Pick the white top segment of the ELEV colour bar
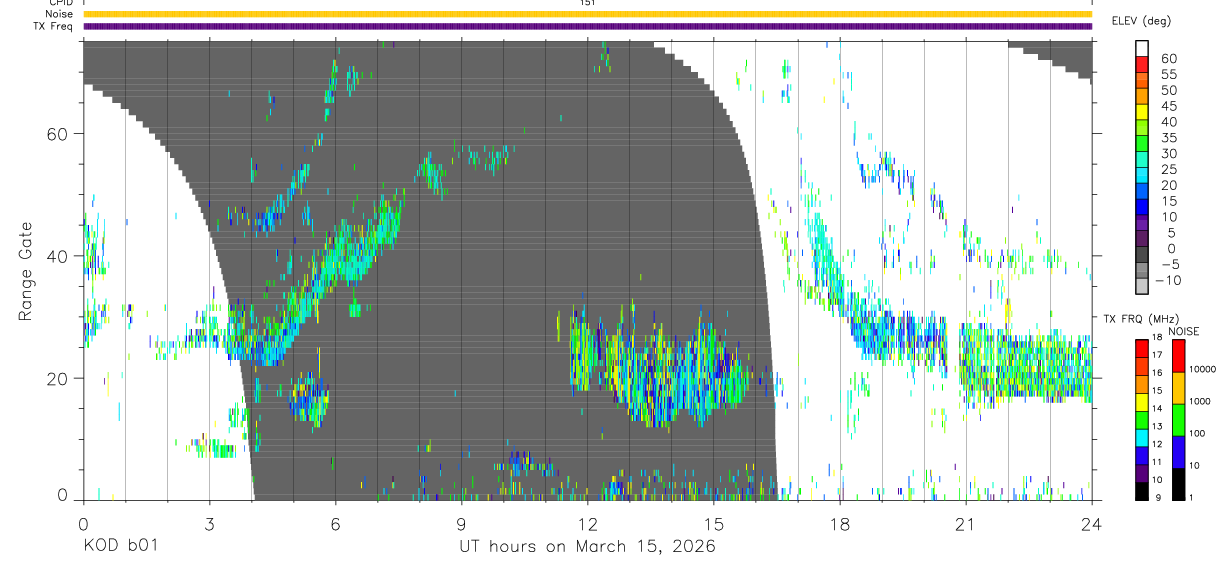This screenshot has height=567, width=1228. [1142, 49]
